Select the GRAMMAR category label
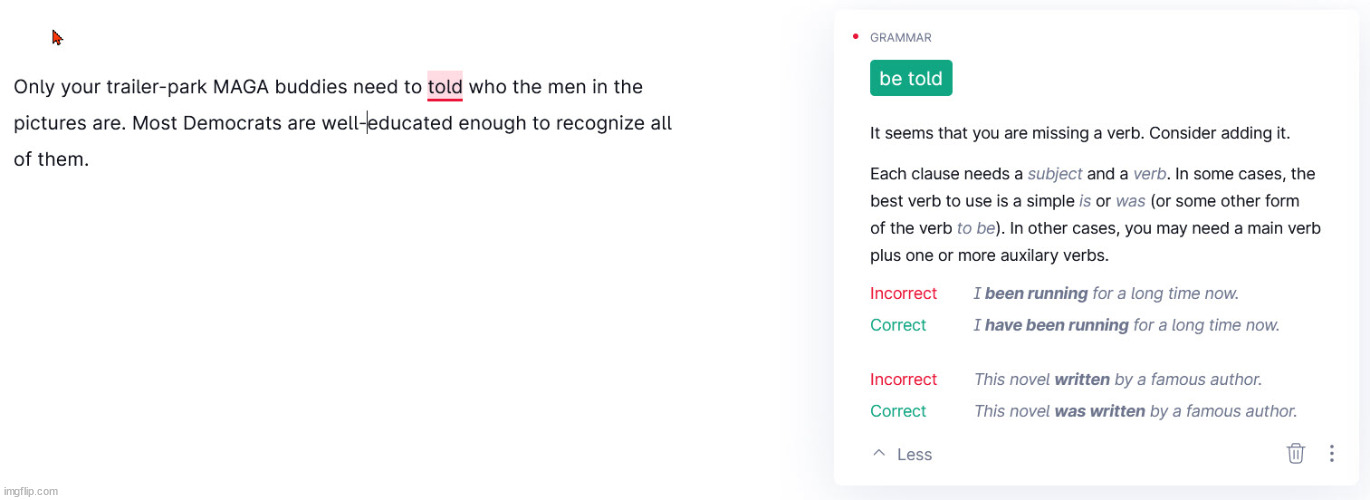 coord(900,38)
